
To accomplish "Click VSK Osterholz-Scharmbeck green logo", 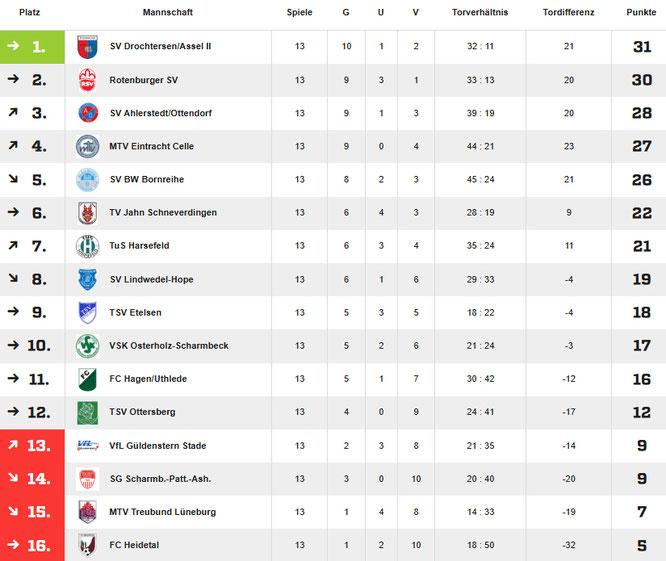I will tap(87, 346).
